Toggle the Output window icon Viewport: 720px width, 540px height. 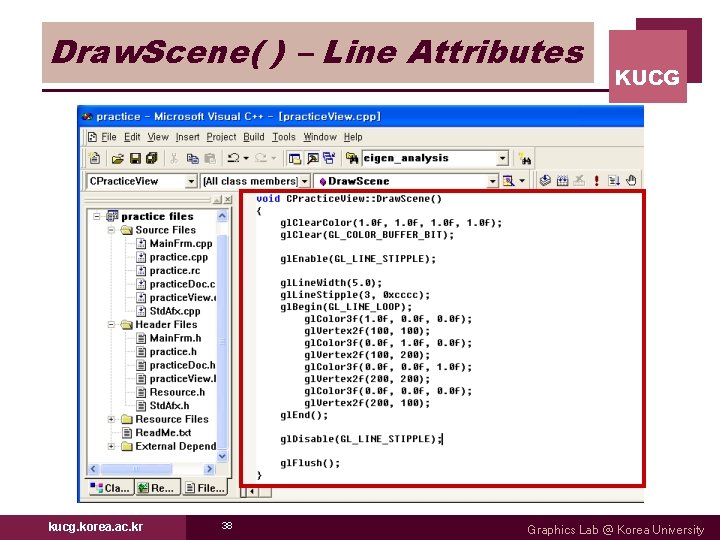pos(312,158)
